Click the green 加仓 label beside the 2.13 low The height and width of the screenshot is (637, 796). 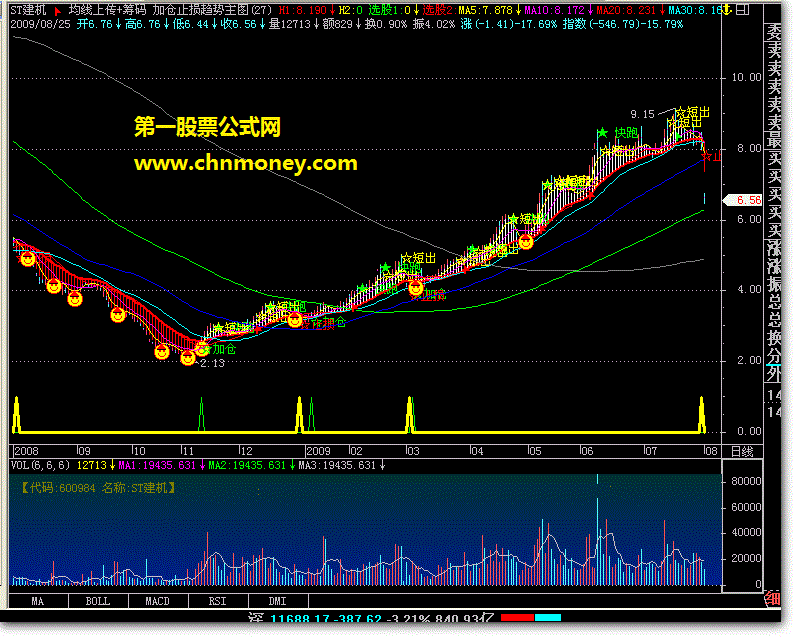point(224,349)
